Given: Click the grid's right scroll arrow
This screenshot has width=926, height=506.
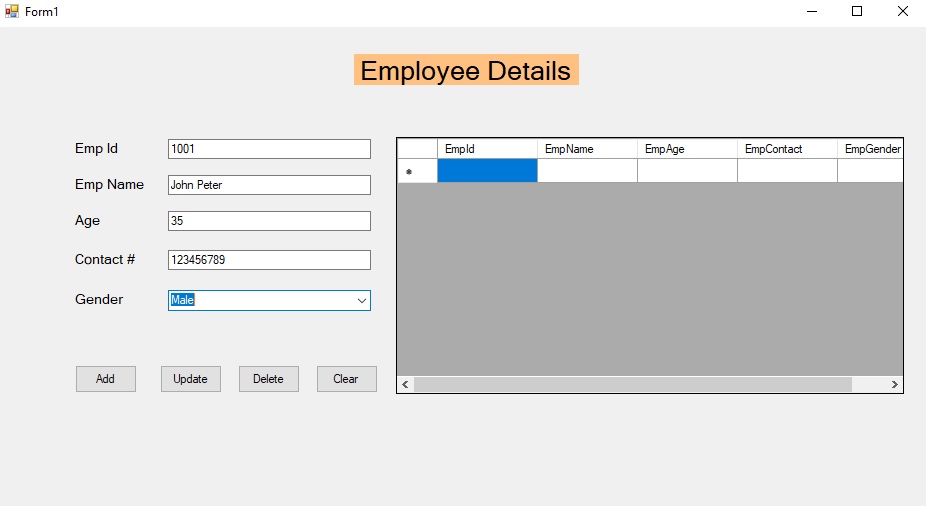Looking at the screenshot, I should click(x=894, y=384).
